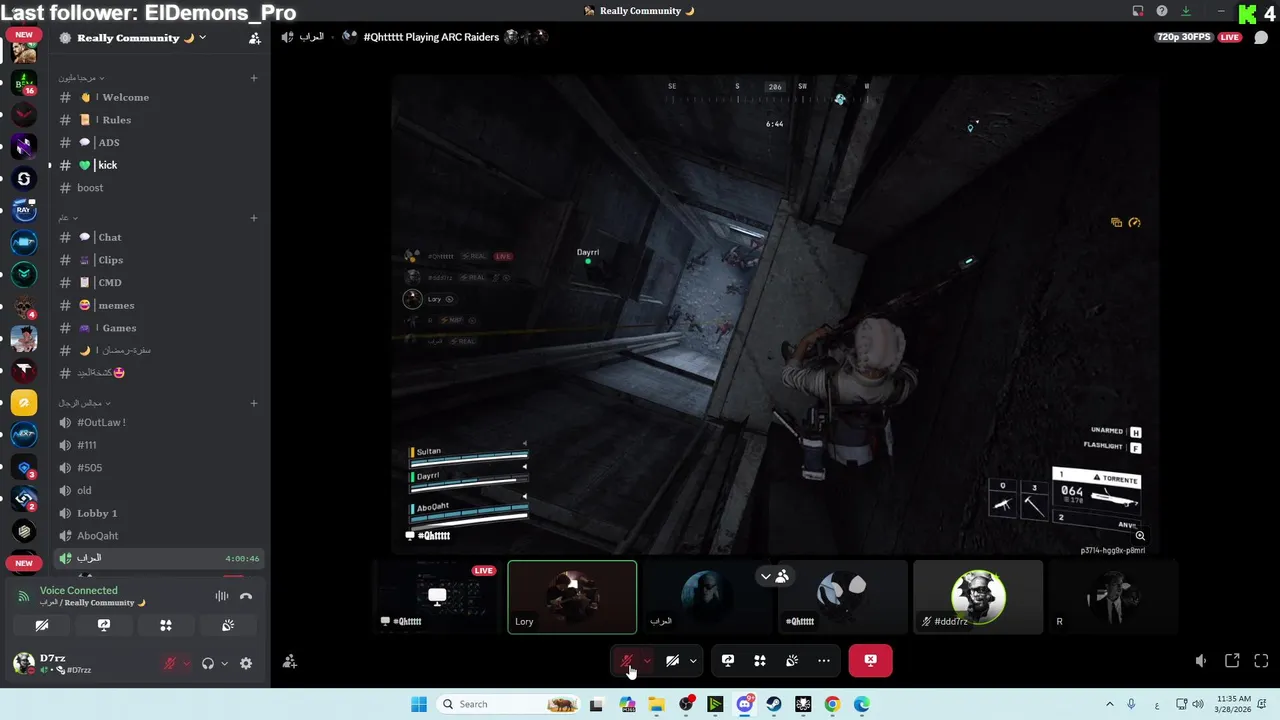Add a channel to the عام category

pos(254,218)
